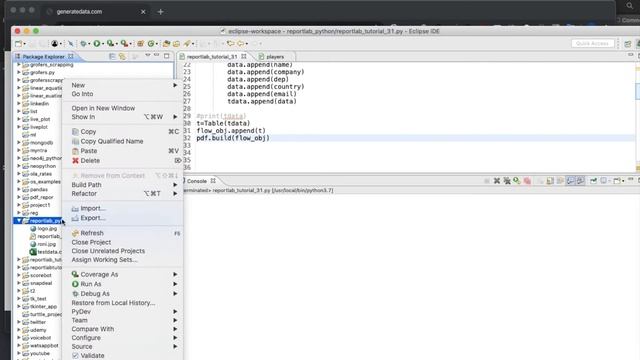Click the Remove Launch icon in Console
This screenshot has width=640, height=360.
pos(497,181)
